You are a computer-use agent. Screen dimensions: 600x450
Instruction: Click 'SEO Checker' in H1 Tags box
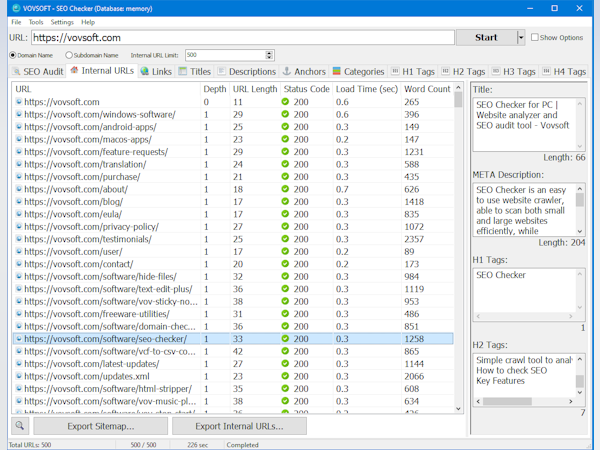(x=501, y=275)
